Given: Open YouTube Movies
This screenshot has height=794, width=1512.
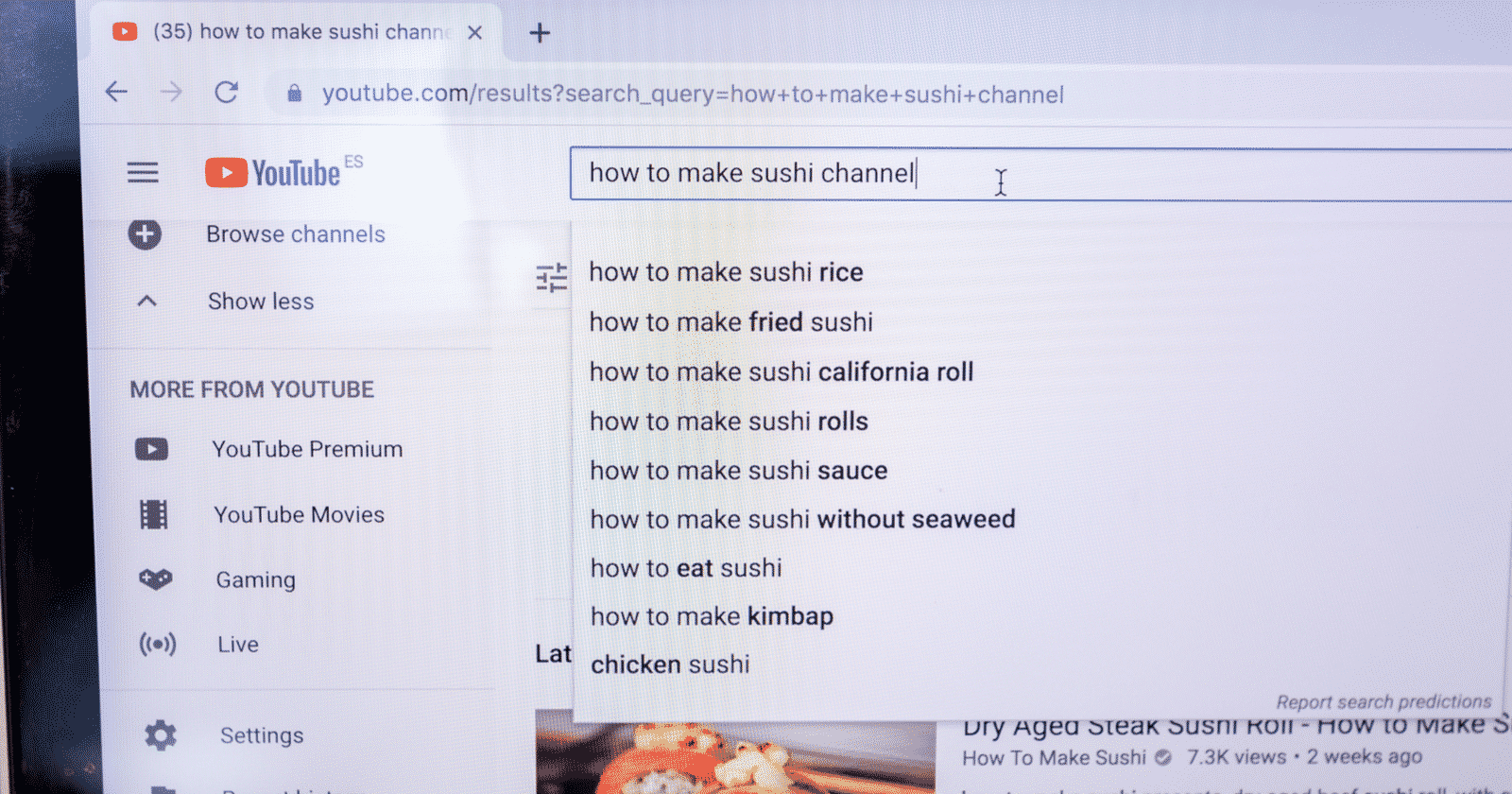Looking at the screenshot, I should [299, 514].
